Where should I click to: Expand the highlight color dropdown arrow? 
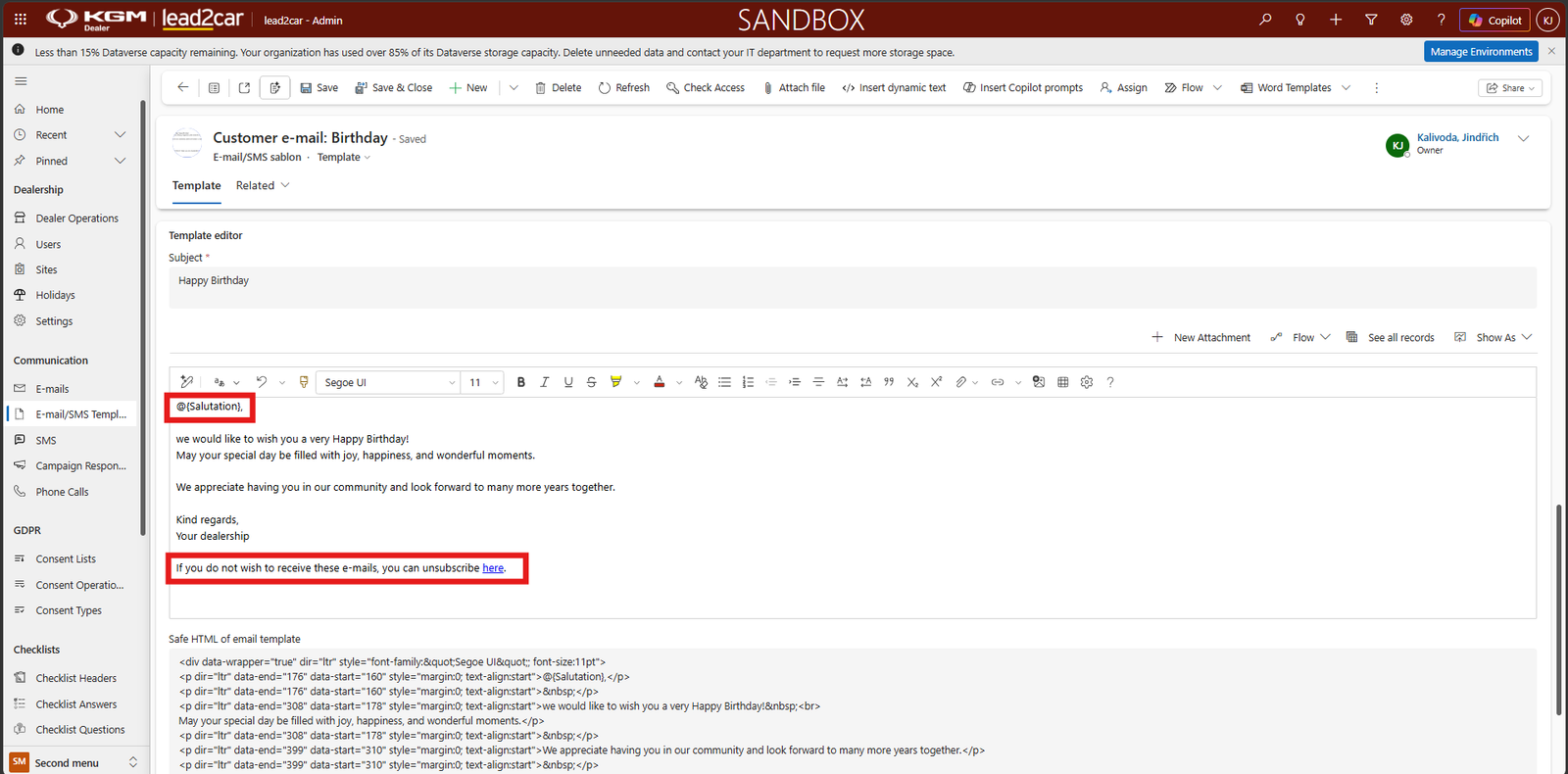pos(637,383)
